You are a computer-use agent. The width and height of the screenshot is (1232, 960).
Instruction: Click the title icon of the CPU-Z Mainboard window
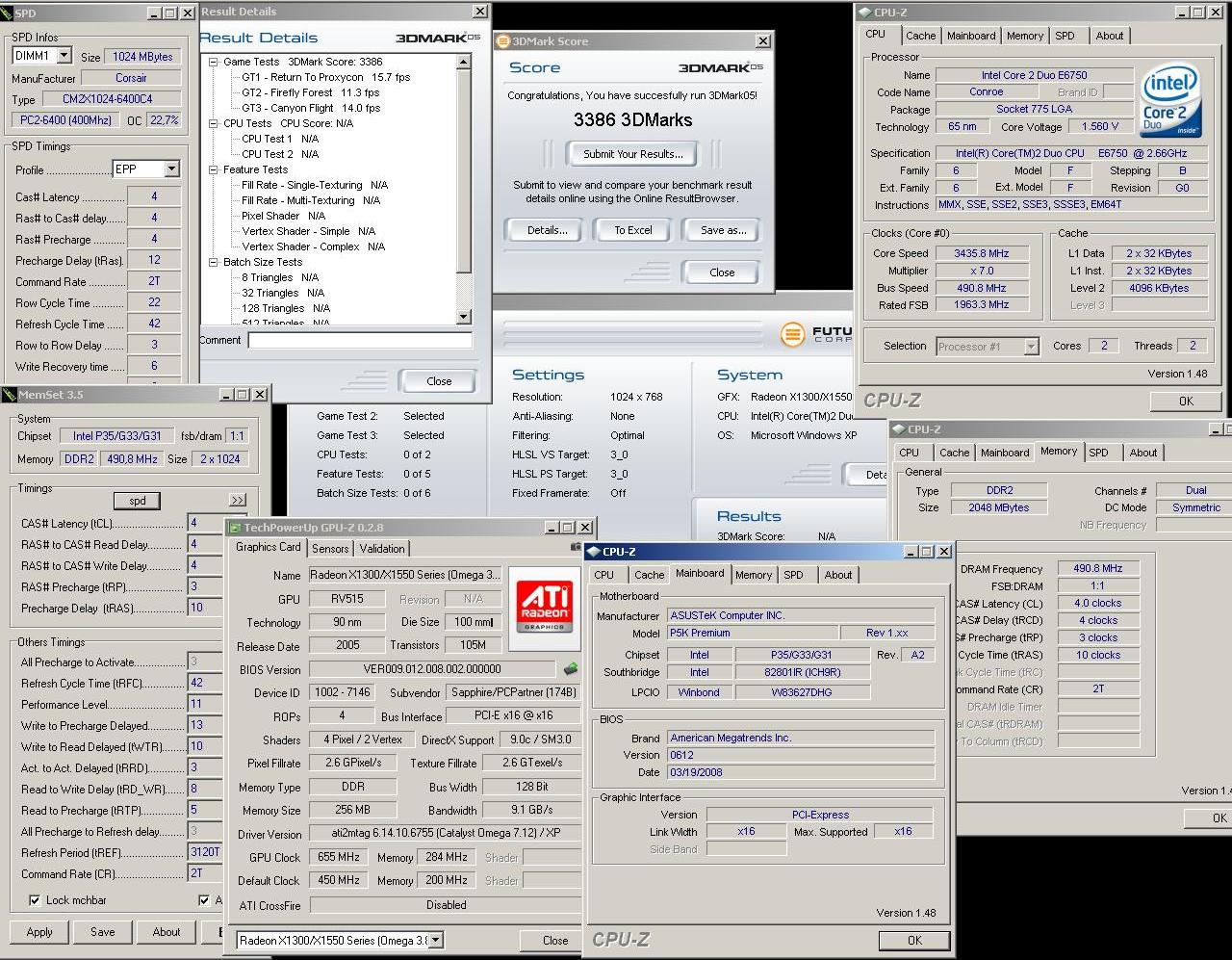(x=593, y=552)
